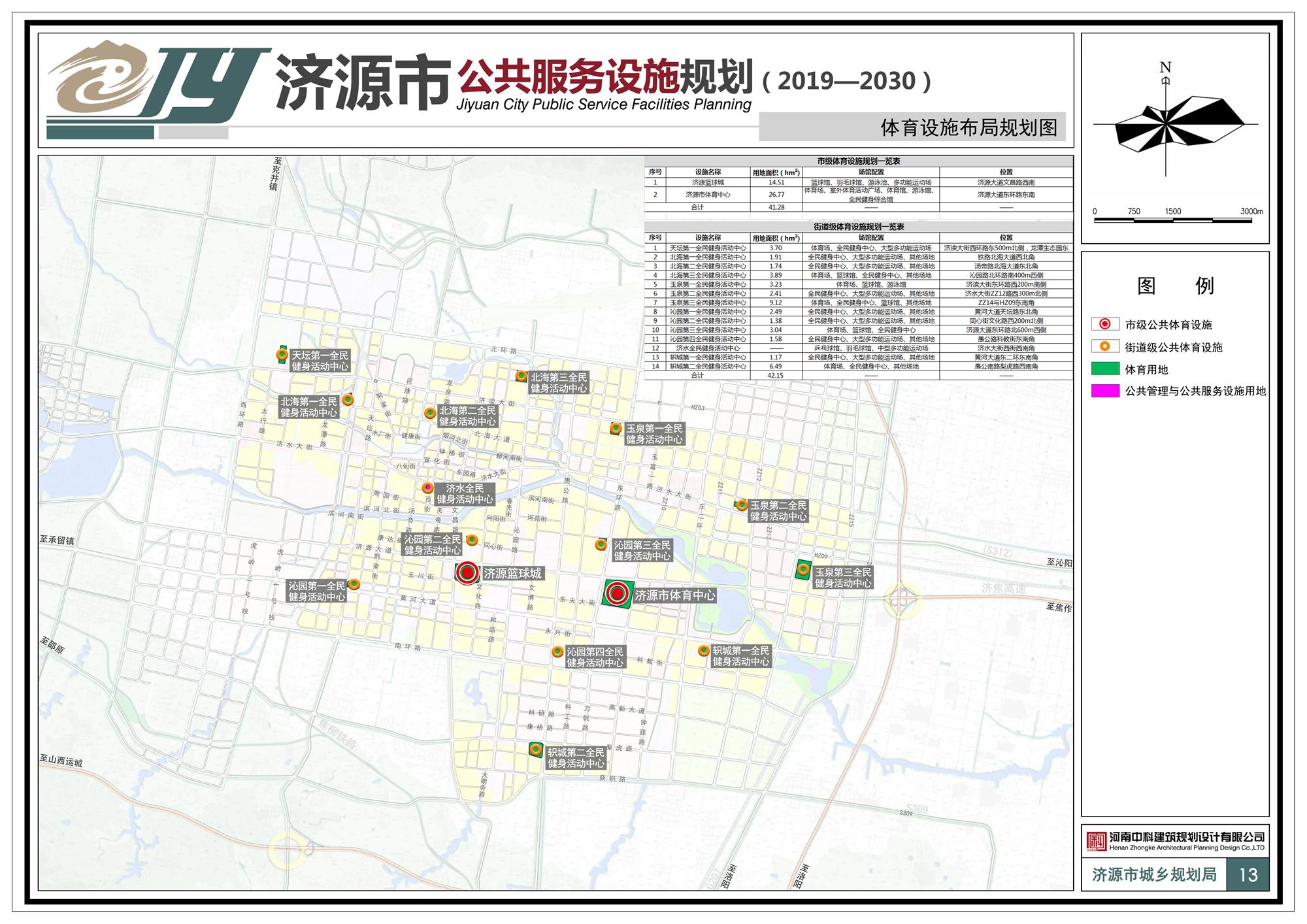The image size is (1307, 924).
Task: Select the 轵城第二全民健身活动中心 marker
Action: click(536, 749)
